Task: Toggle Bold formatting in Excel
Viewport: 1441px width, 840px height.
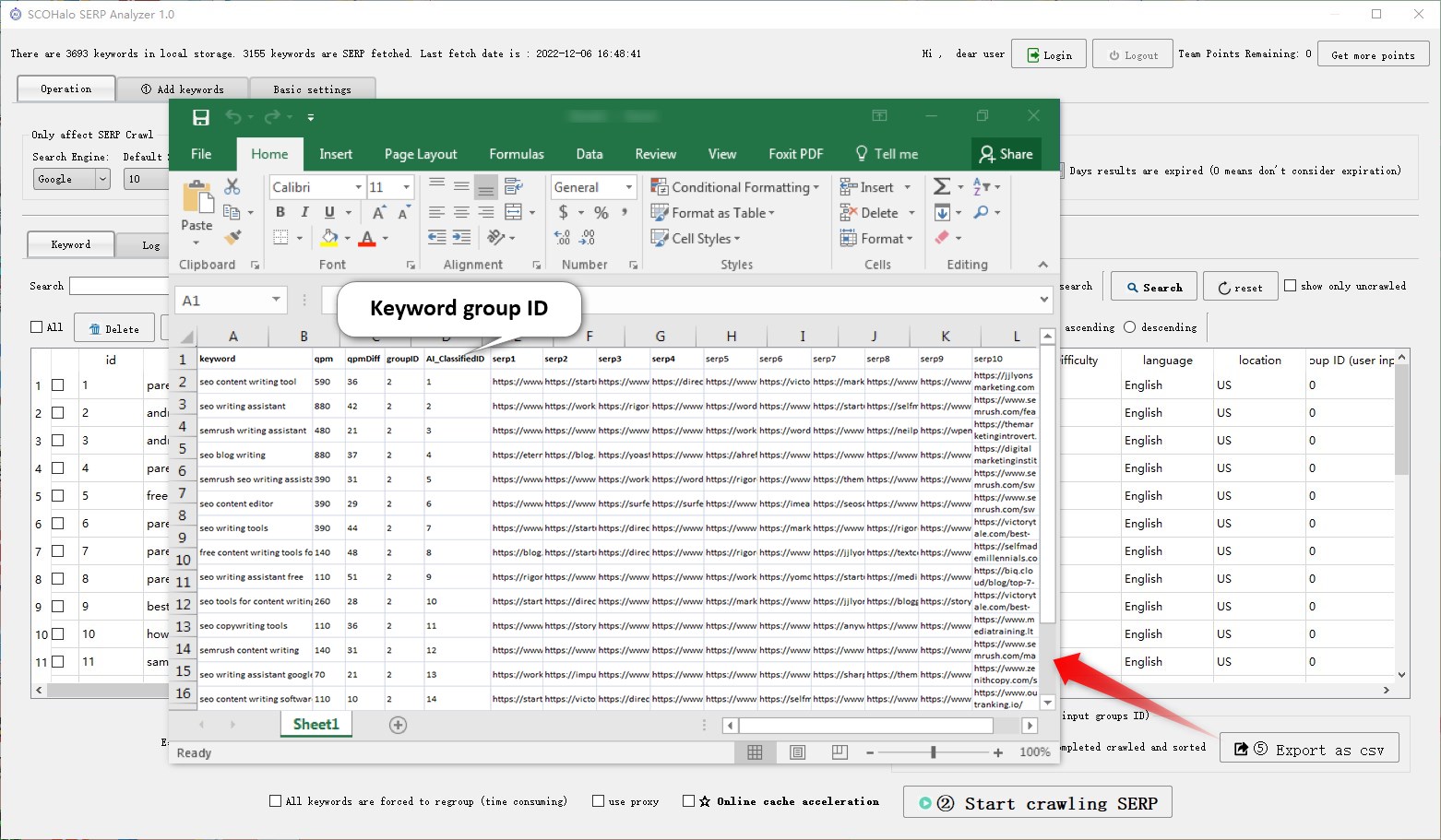Action: [x=280, y=212]
